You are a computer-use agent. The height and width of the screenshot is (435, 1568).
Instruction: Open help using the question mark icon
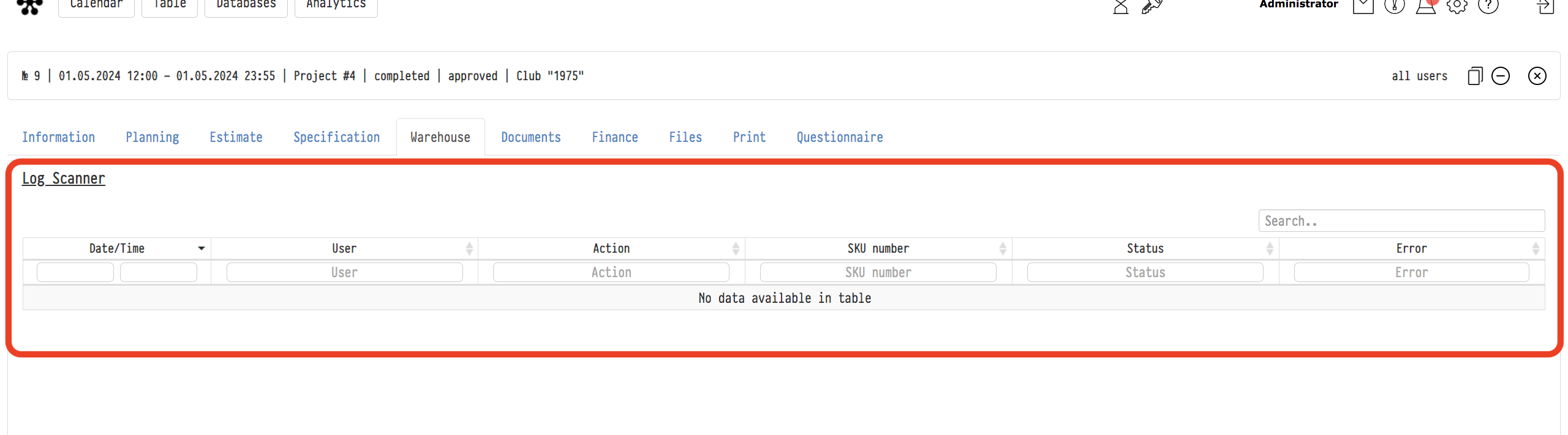point(1488,6)
